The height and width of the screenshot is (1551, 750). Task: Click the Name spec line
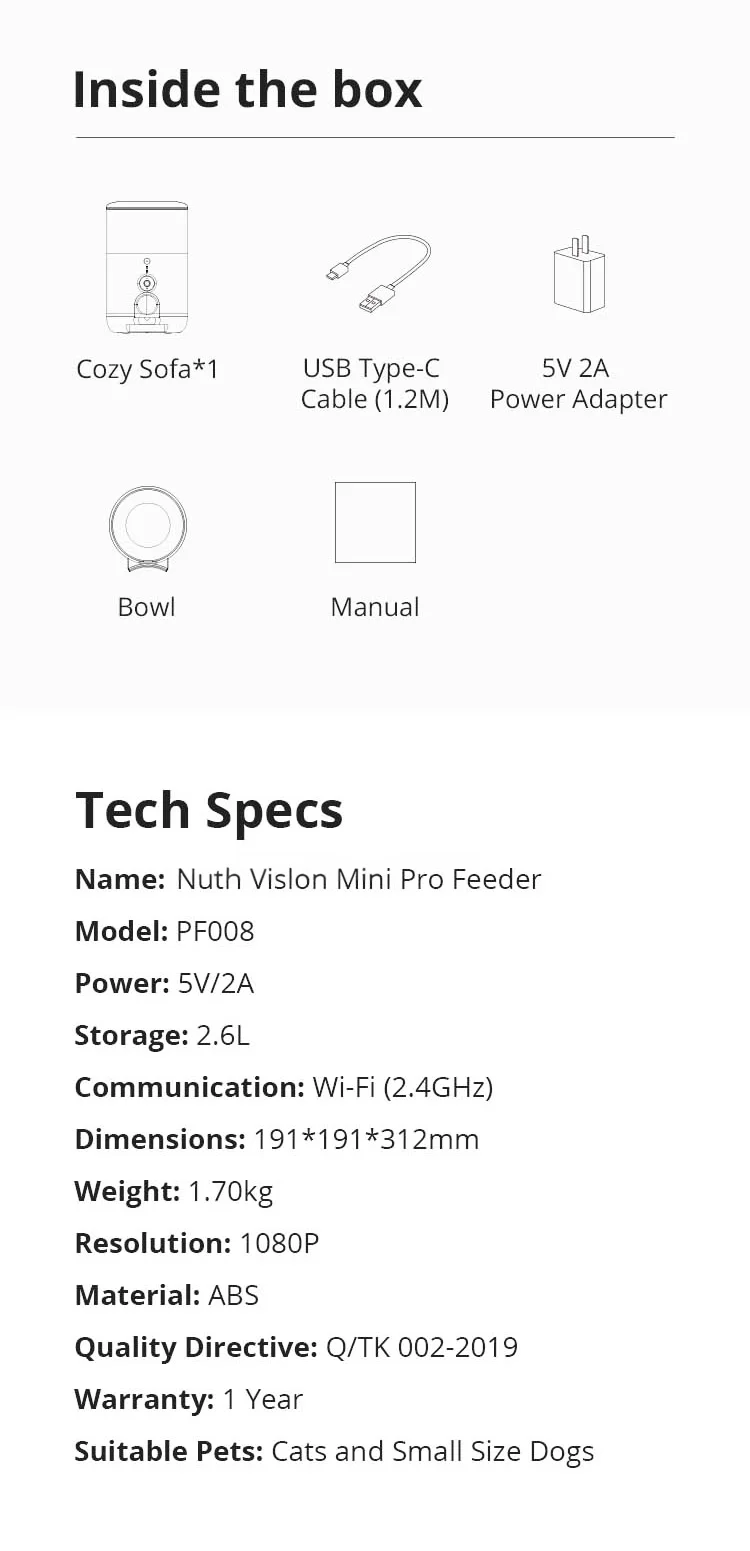[308, 879]
